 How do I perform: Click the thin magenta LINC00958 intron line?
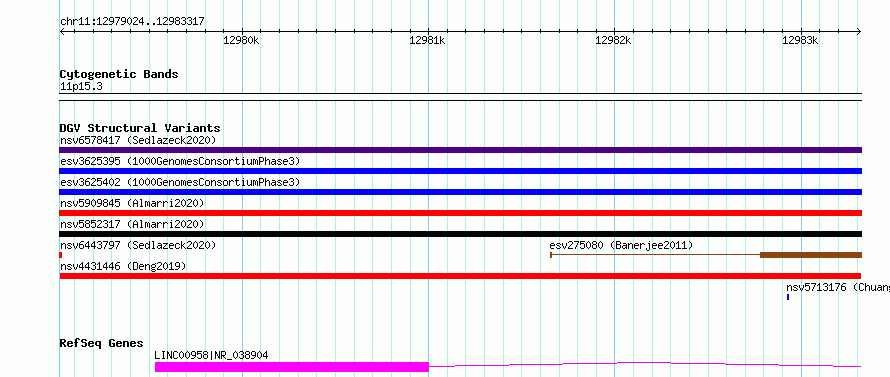tap(645, 365)
